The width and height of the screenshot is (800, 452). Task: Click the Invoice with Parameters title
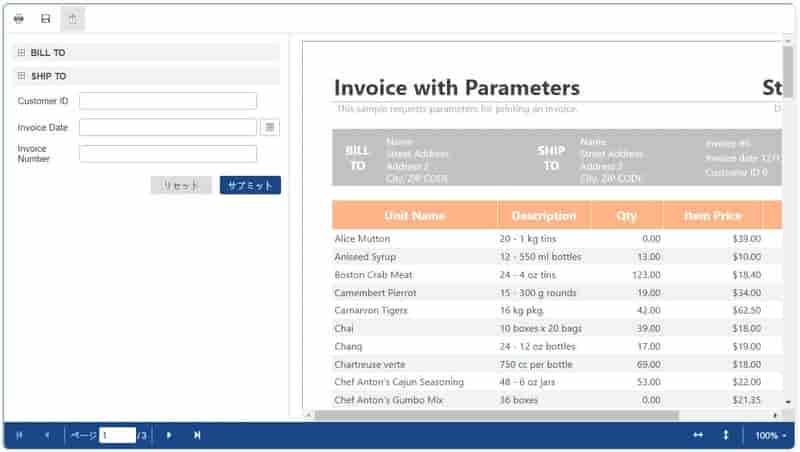point(457,88)
